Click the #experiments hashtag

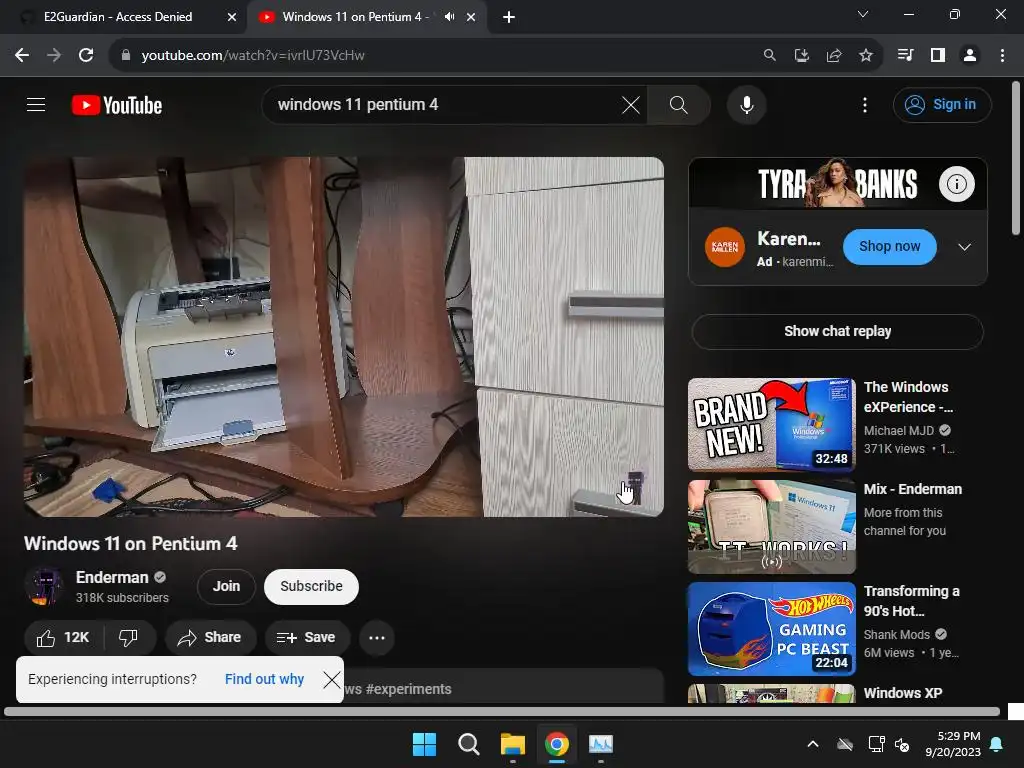[x=409, y=689]
